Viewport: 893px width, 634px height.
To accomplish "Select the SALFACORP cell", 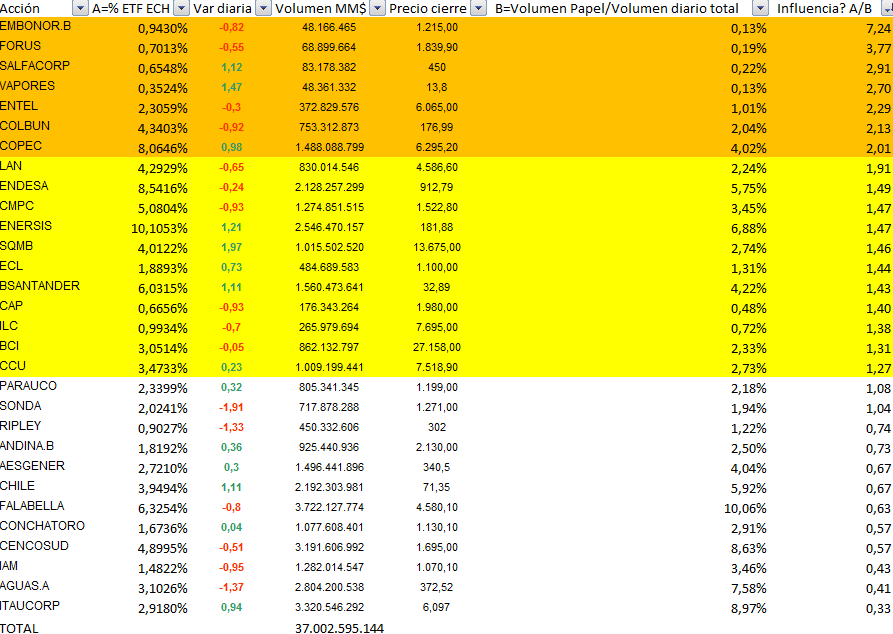I will tap(35, 66).
